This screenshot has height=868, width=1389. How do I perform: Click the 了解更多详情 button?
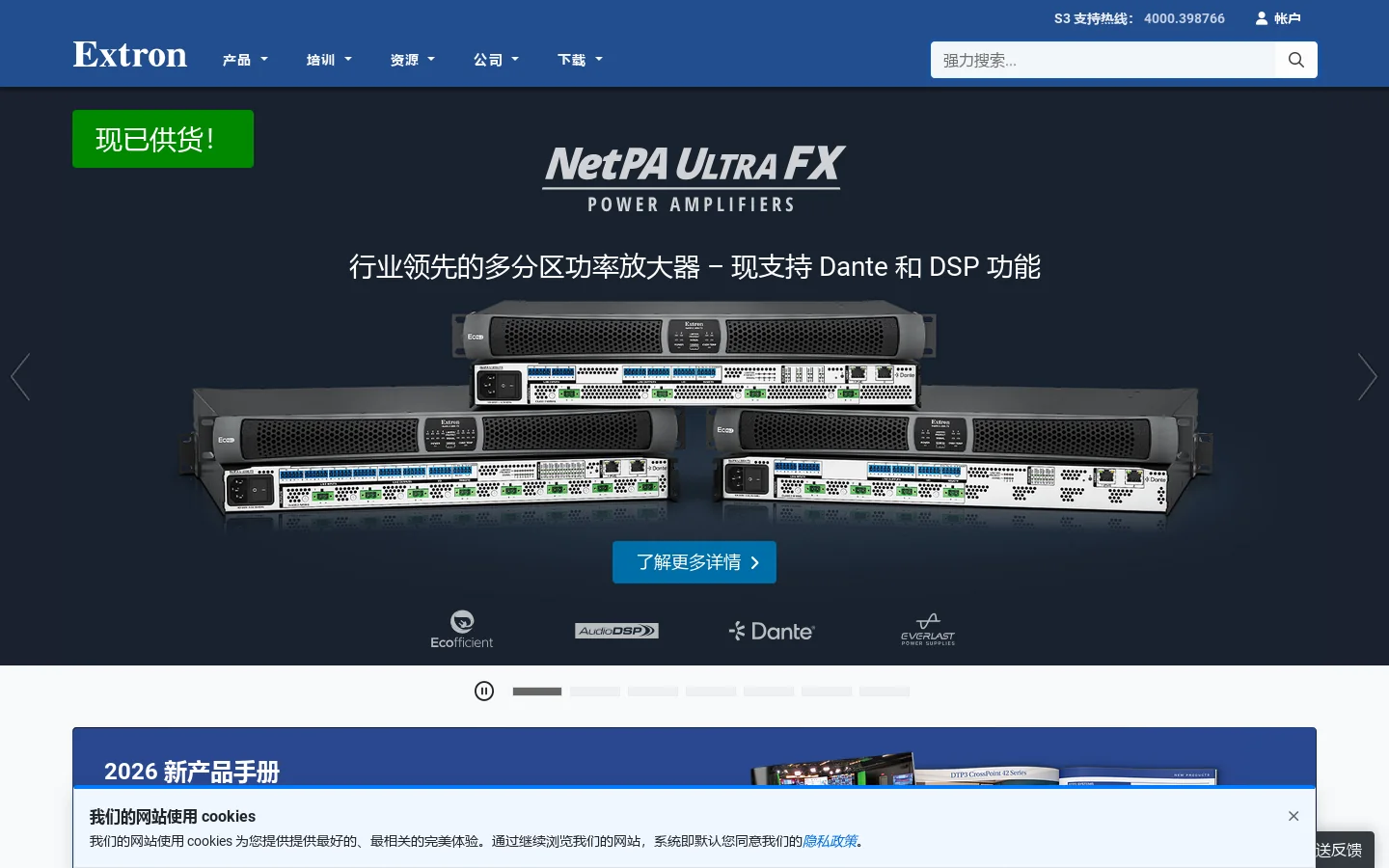point(694,562)
